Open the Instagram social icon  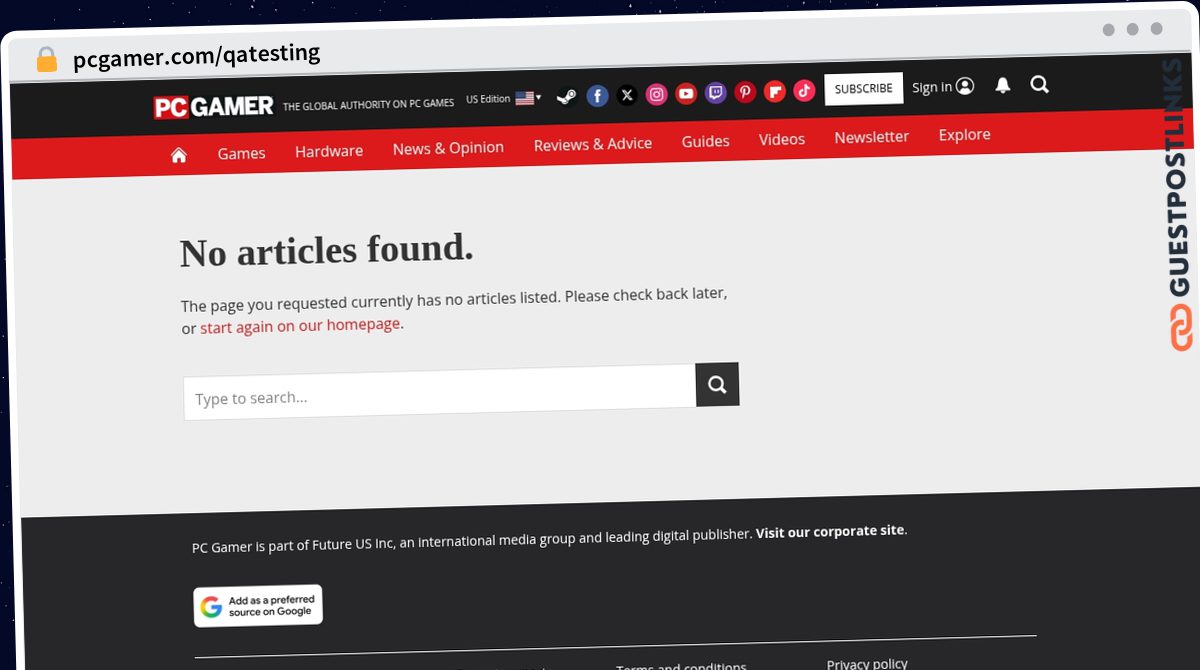(656, 94)
